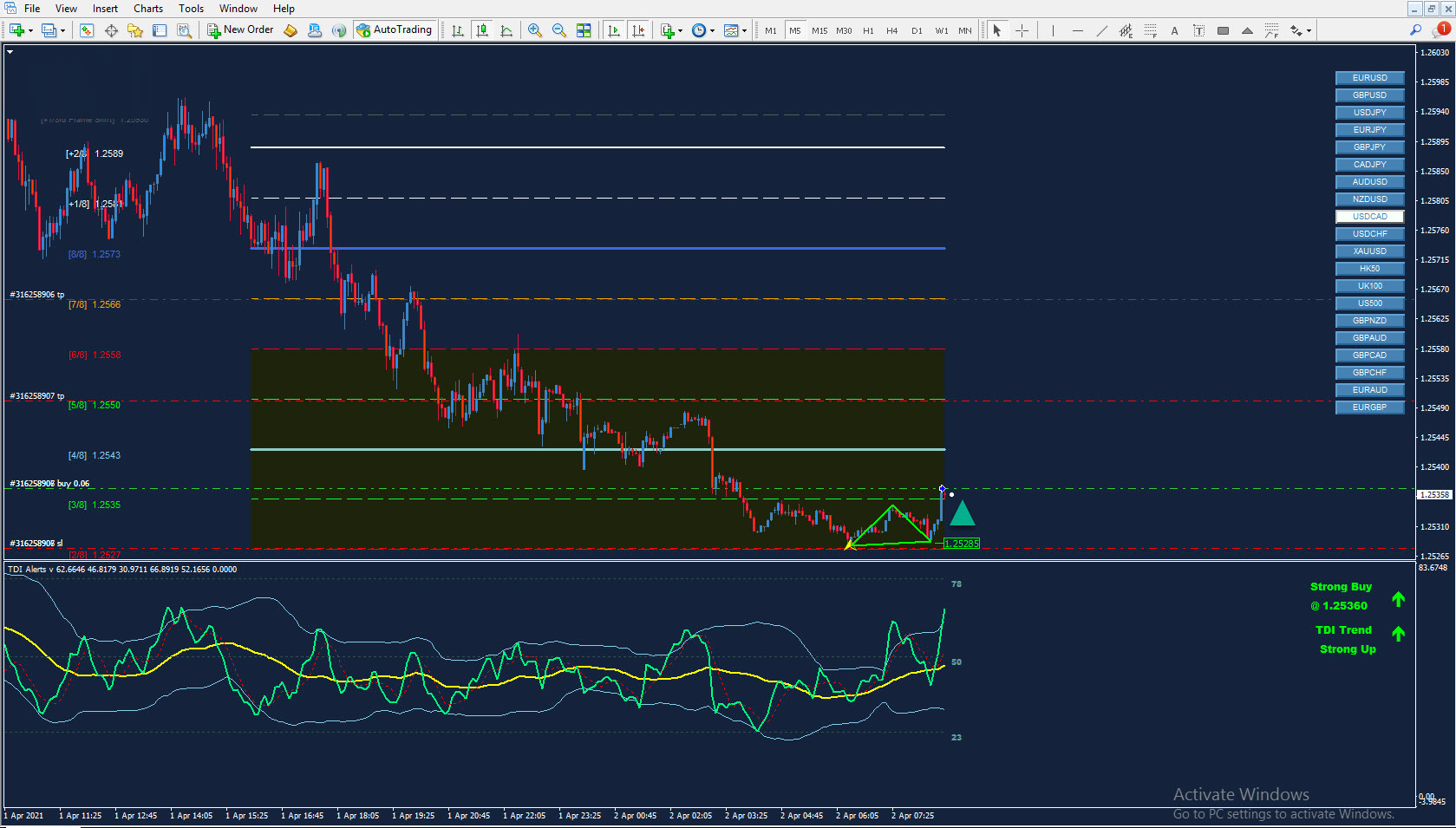Toggle AutoTrading button
Screen dimensions: 1456x828
[395, 30]
